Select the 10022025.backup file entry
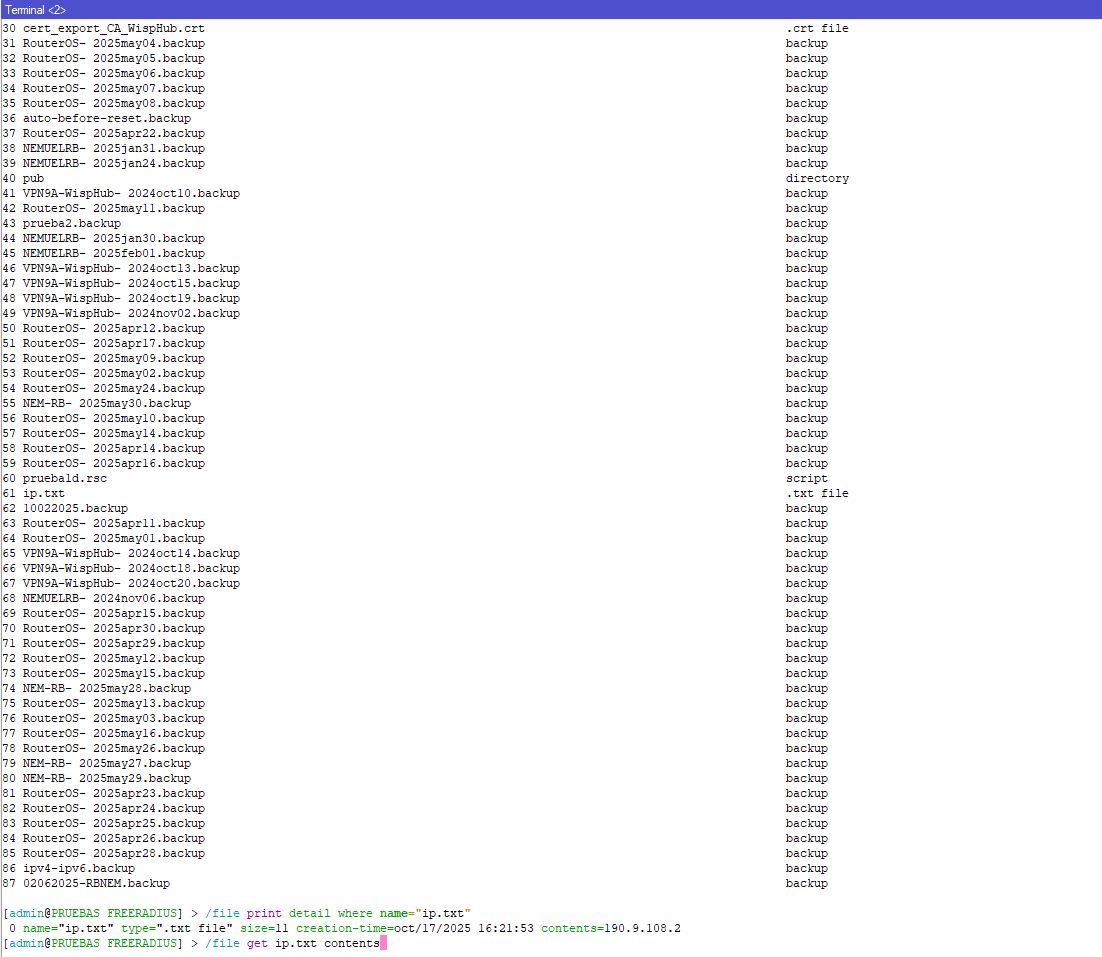1102x957 pixels. [75, 508]
